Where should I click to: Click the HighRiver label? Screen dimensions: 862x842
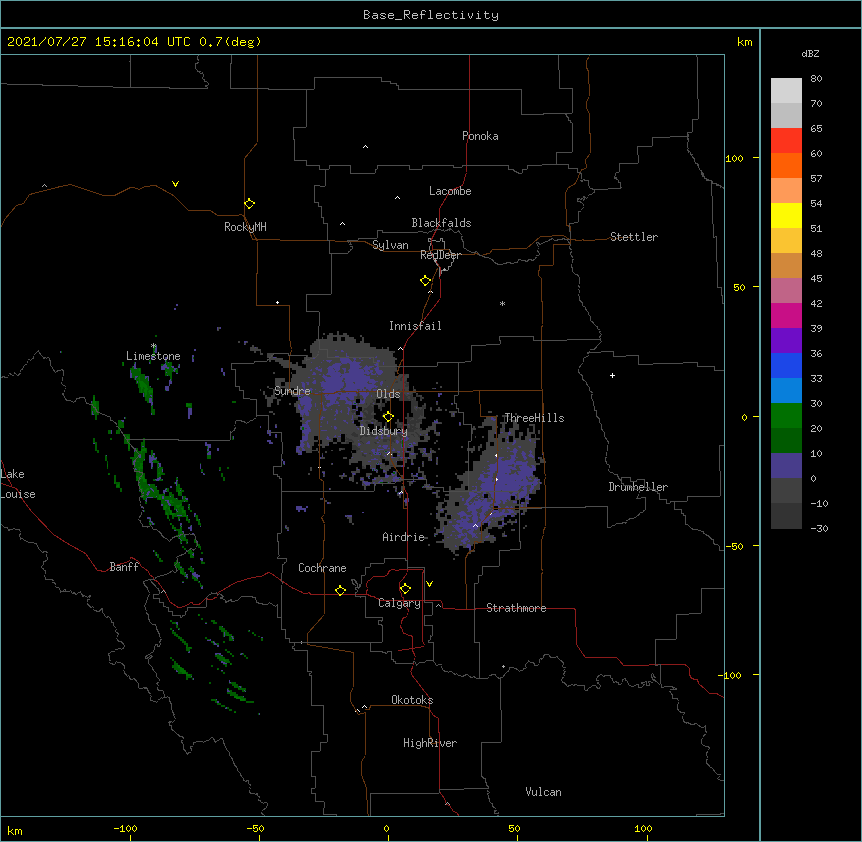point(430,743)
